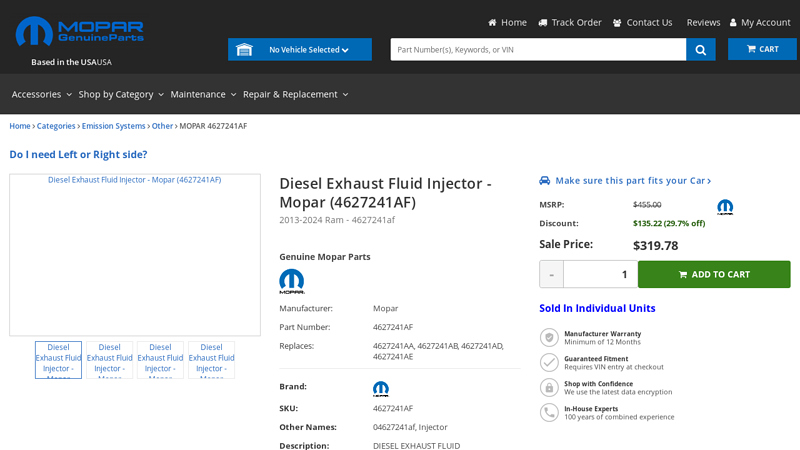This screenshot has width=800, height=450.
Task: Expand the Shop by Category menu
Action: click(x=121, y=94)
